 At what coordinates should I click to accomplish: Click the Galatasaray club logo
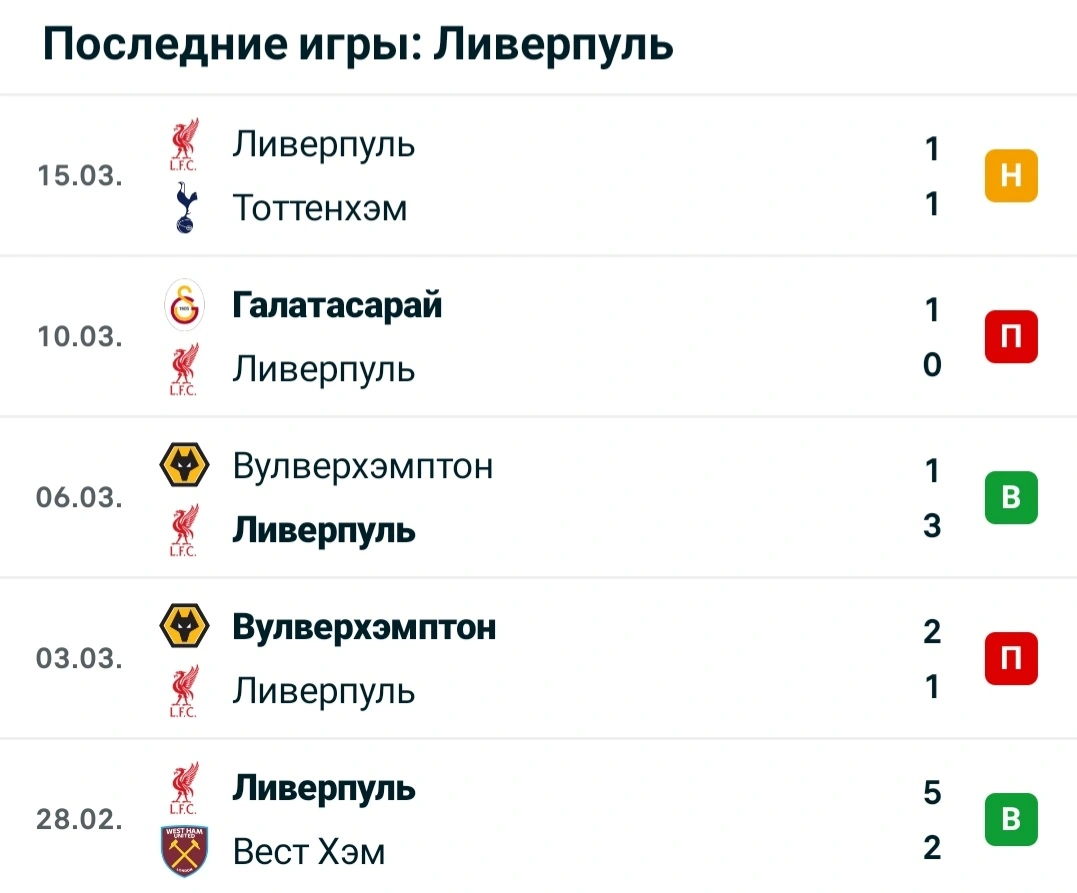[x=184, y=306]
